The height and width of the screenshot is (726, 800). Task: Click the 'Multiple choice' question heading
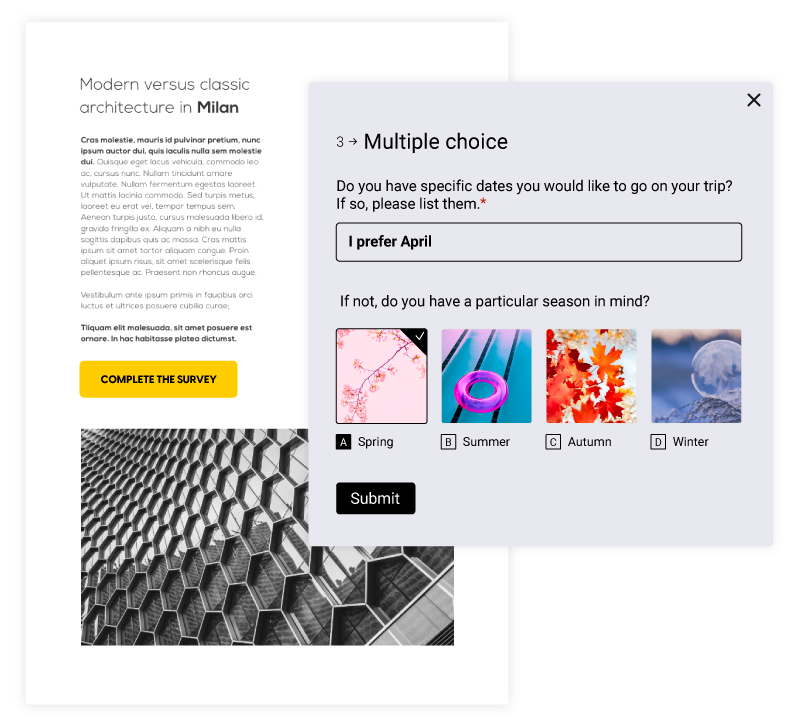click(x=436, y=142)
